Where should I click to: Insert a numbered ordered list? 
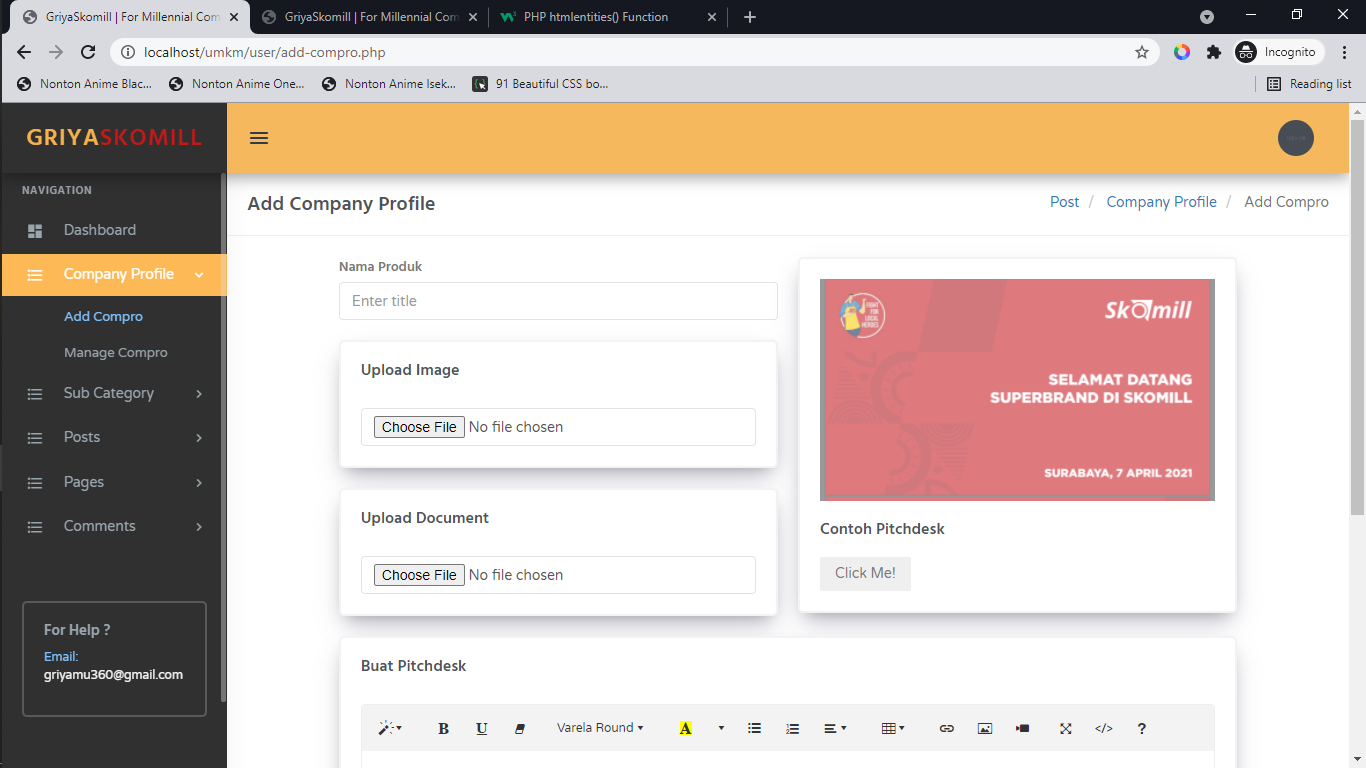[793, 729]
